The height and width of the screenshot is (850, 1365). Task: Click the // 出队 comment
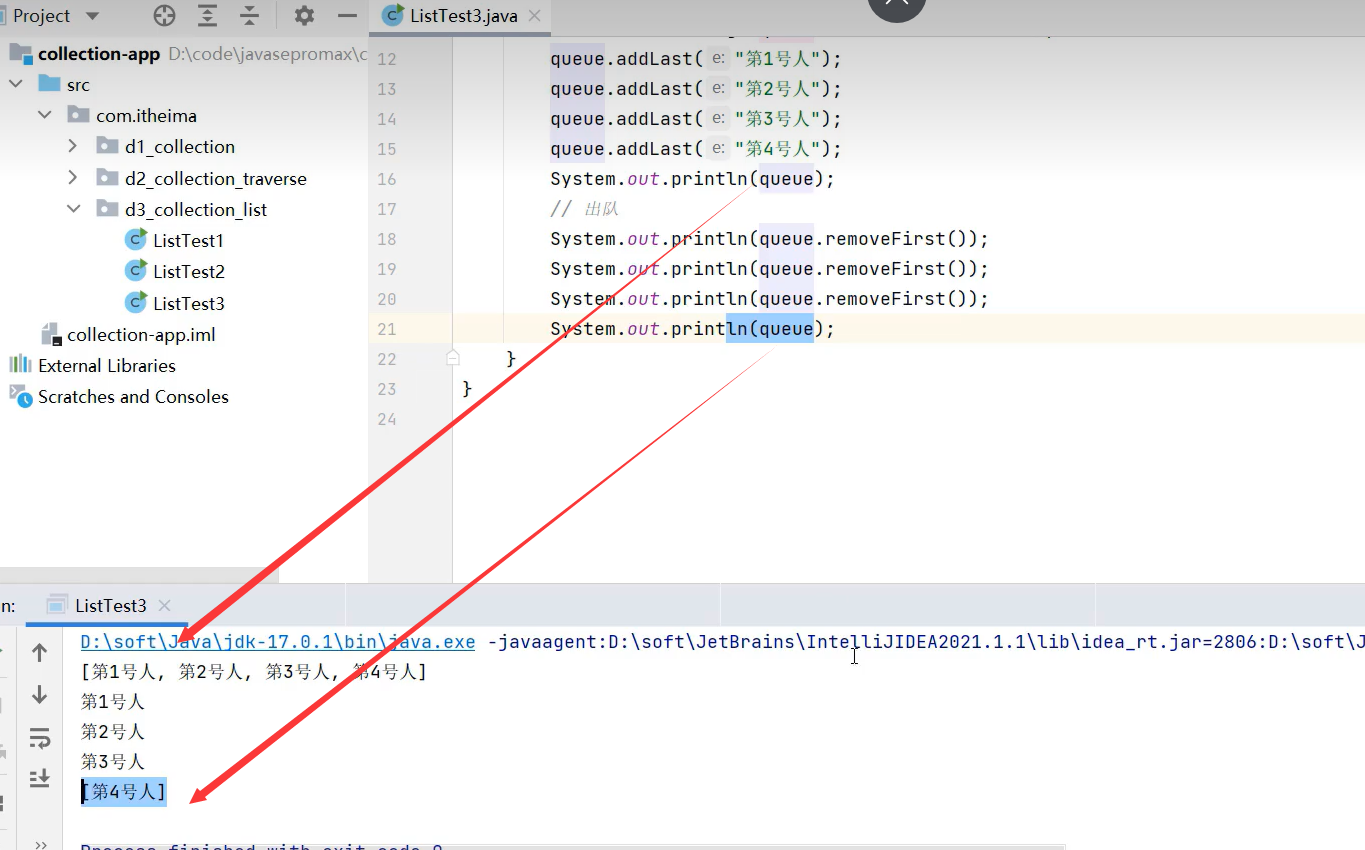pyautogui.click(x=585, y=209)
